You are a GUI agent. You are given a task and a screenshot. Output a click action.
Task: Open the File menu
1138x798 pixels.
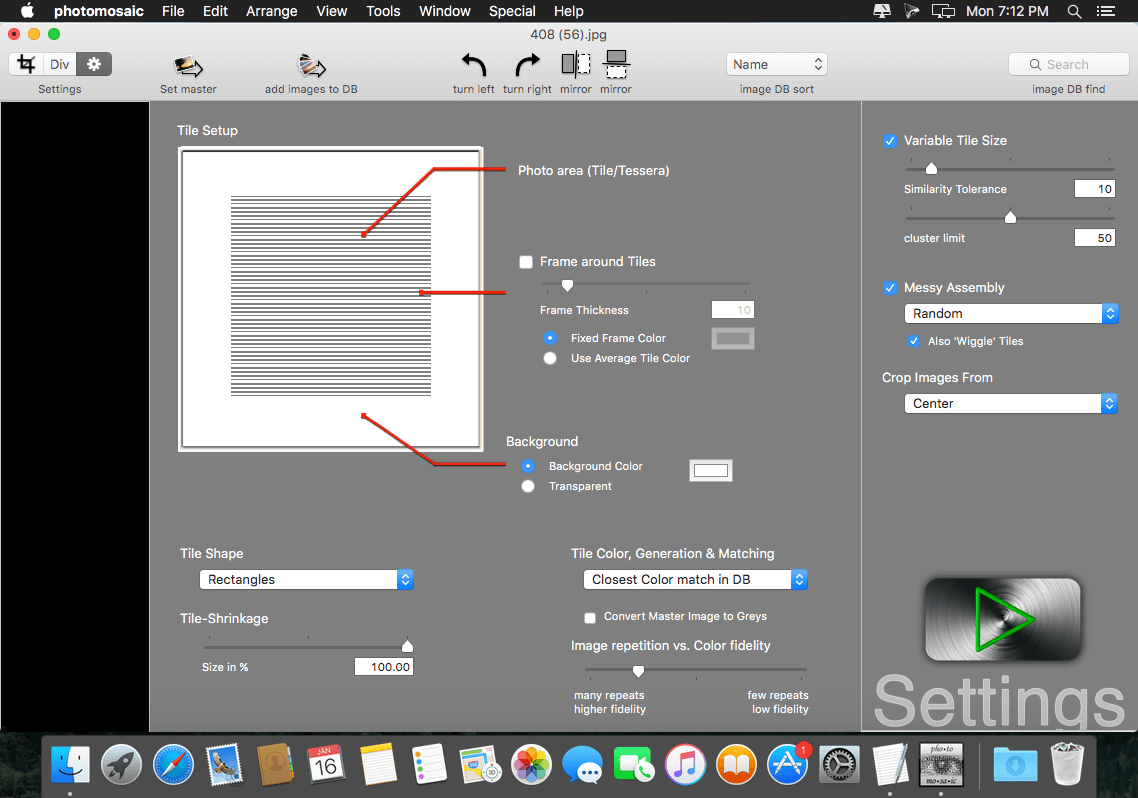173,11
